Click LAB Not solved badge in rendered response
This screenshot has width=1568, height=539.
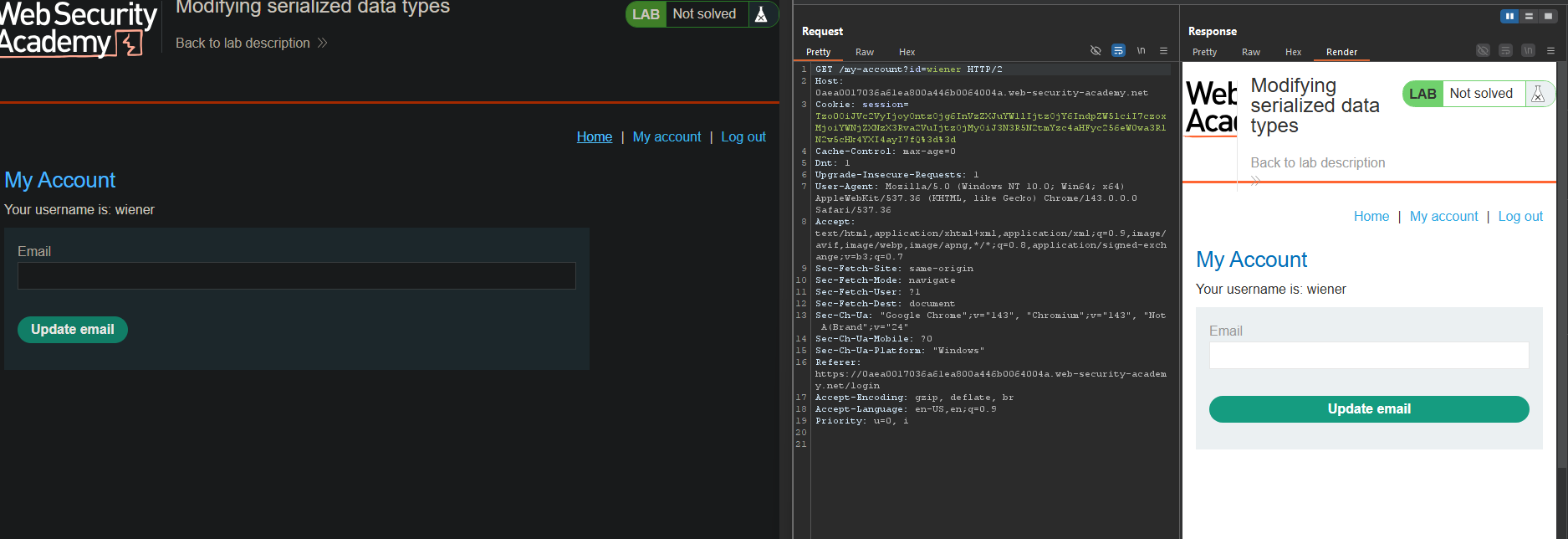pos(1479,94)
